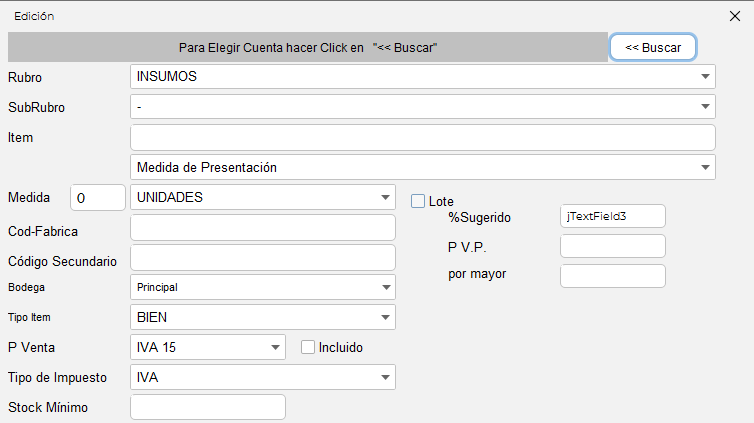This screenshot has width=754, height=423.
Task: Click the Item text field
Action: 423,137
